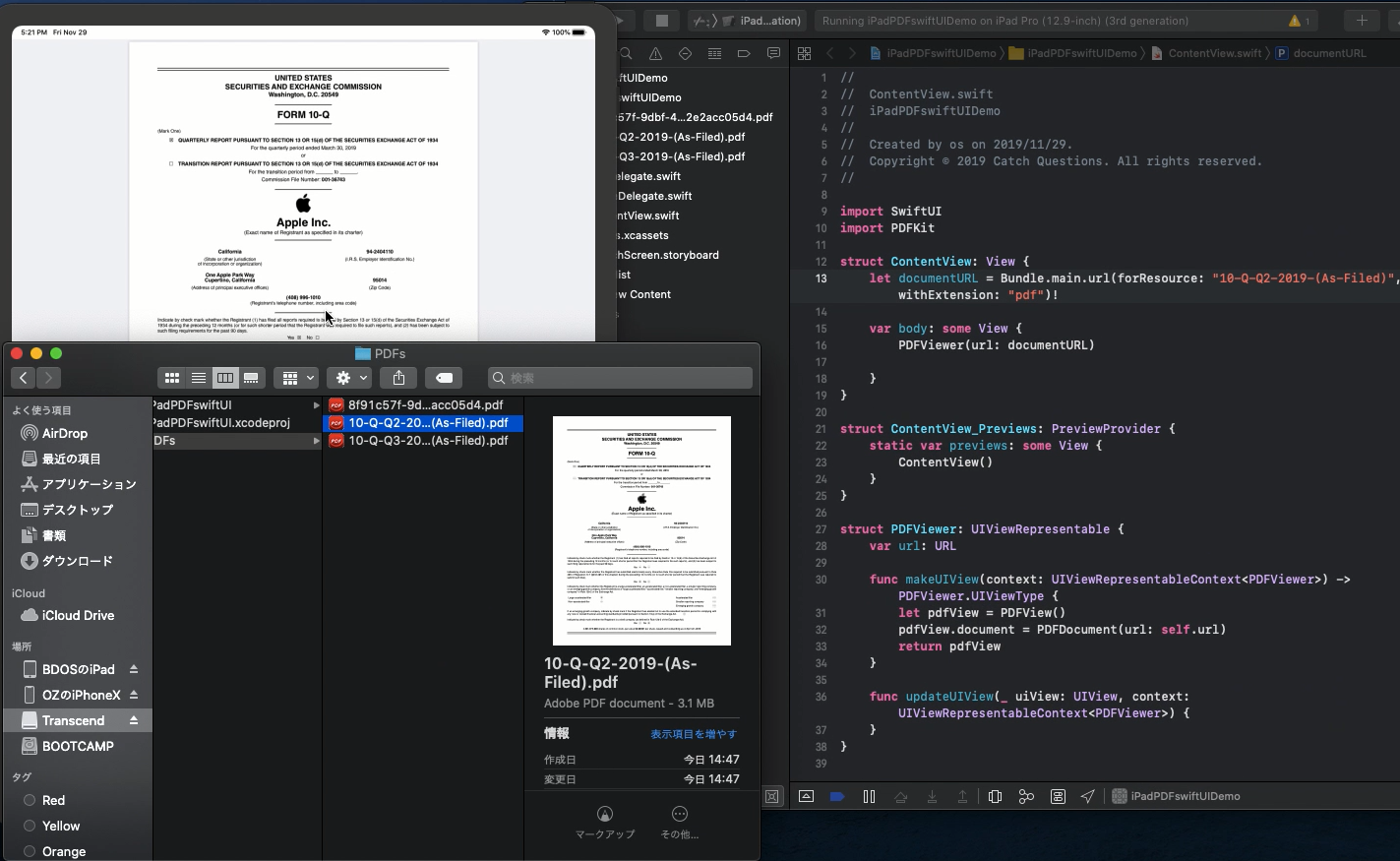1400x861 pixels.
Task: Click the PDF page in the iPad simulator
Action: [x=303, y=192]
